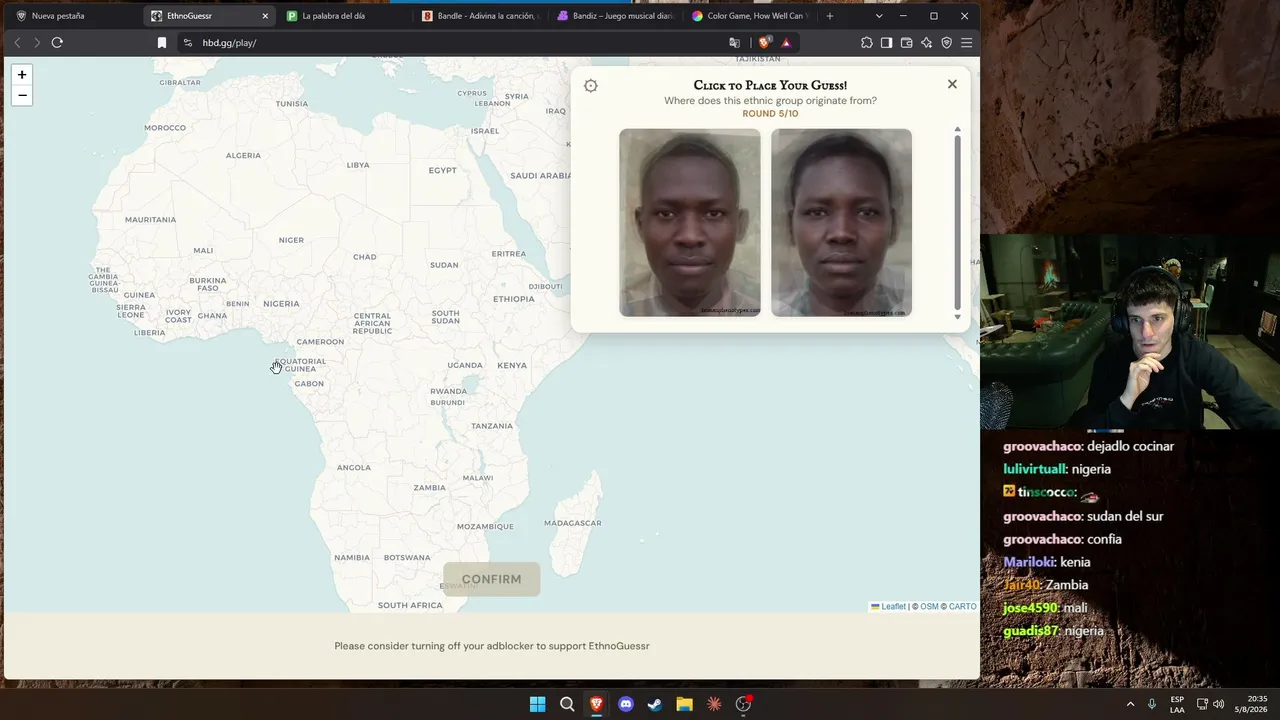This screenshot has height=720, width=1280.
Task: Click the volume icon in system tray
Action: [1218, 704]
